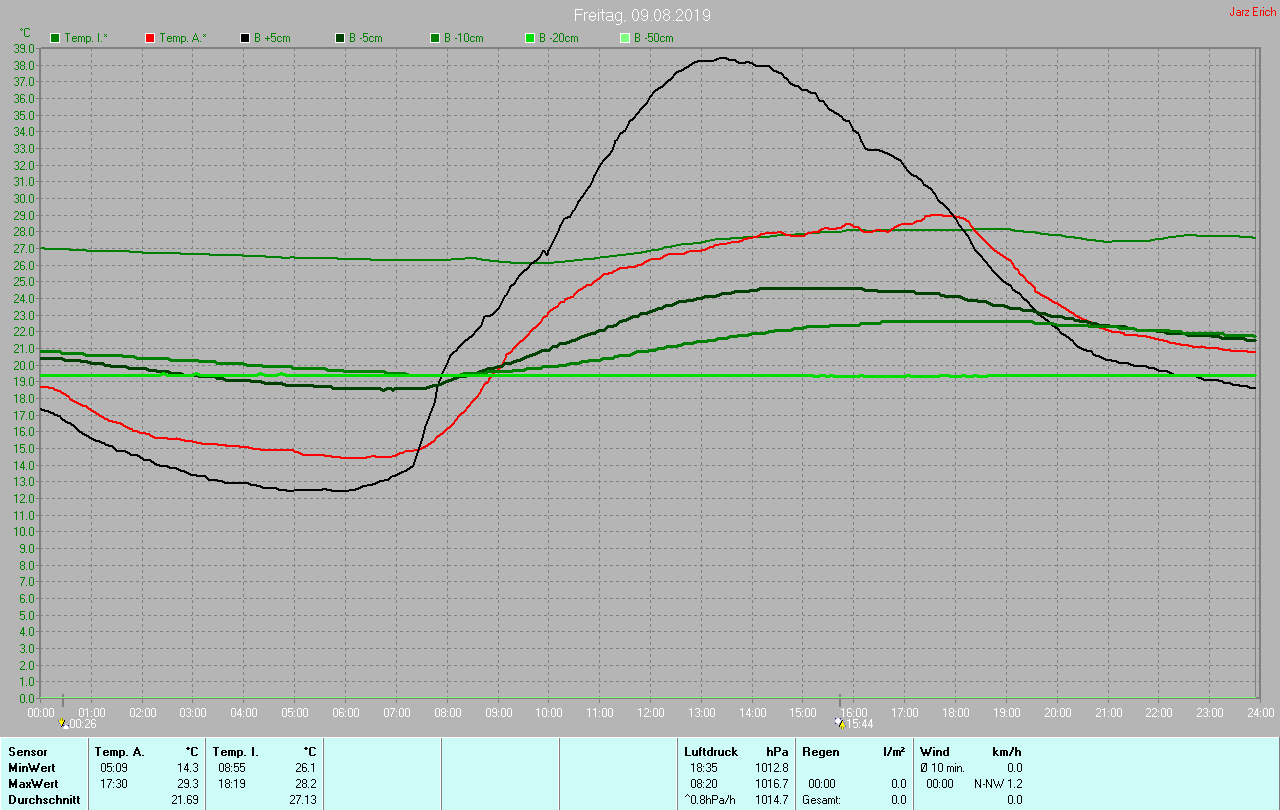Select the 'MinWert' row label
The height and width of the screenshot is (810, 1280).
[x=30, y=768]
